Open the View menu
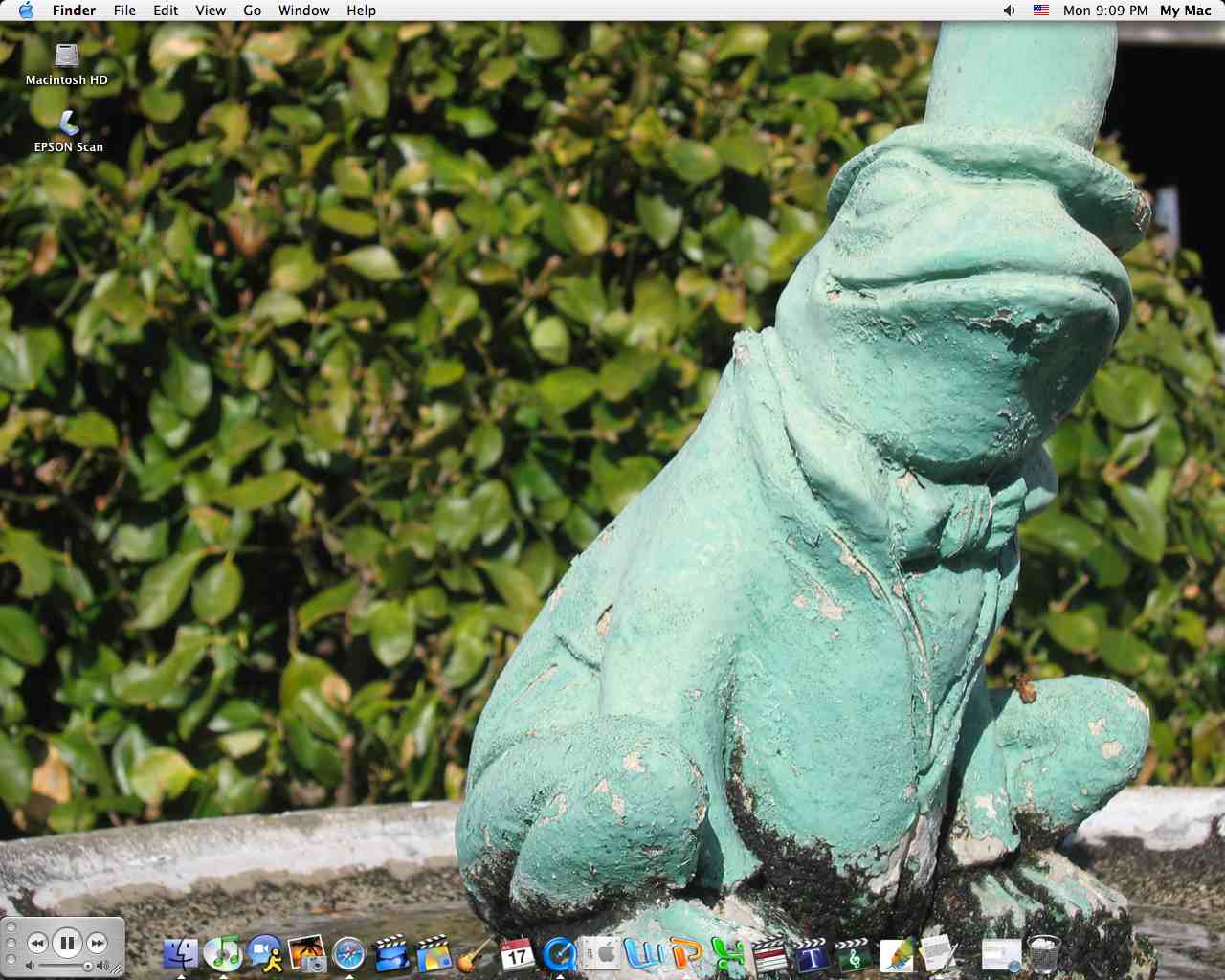This screenshot has width=1225, height=980. click(211, 11)
